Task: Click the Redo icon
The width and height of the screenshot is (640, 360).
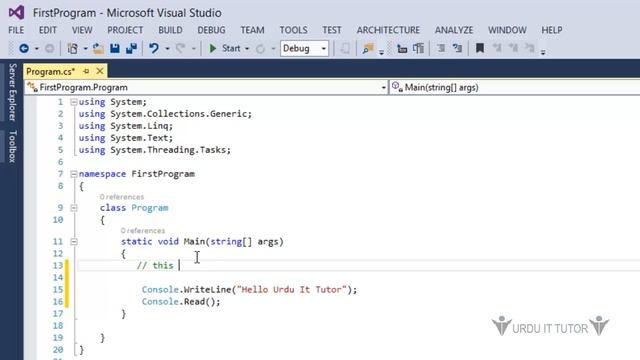Action: pyautogui.click(x=180, y=49)
